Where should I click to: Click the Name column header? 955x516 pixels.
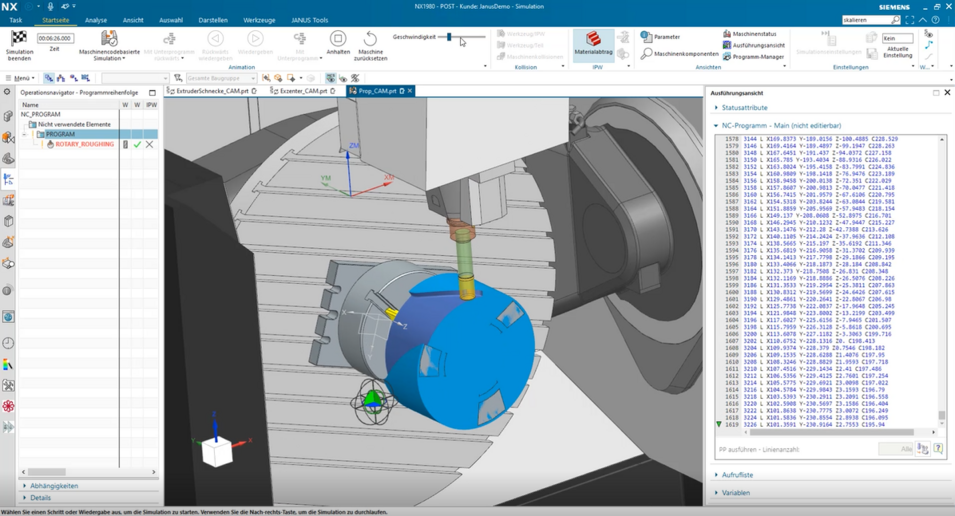point(30,105)
